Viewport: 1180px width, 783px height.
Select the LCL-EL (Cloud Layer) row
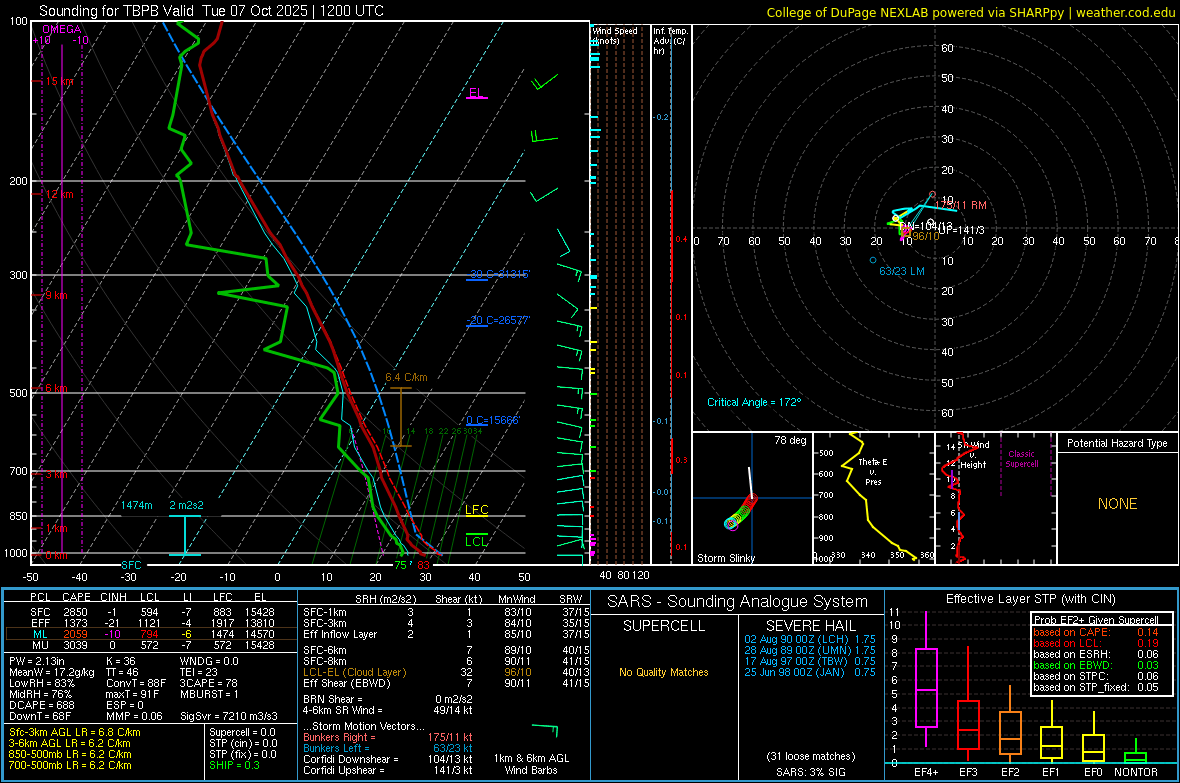(x=446, y=672)
